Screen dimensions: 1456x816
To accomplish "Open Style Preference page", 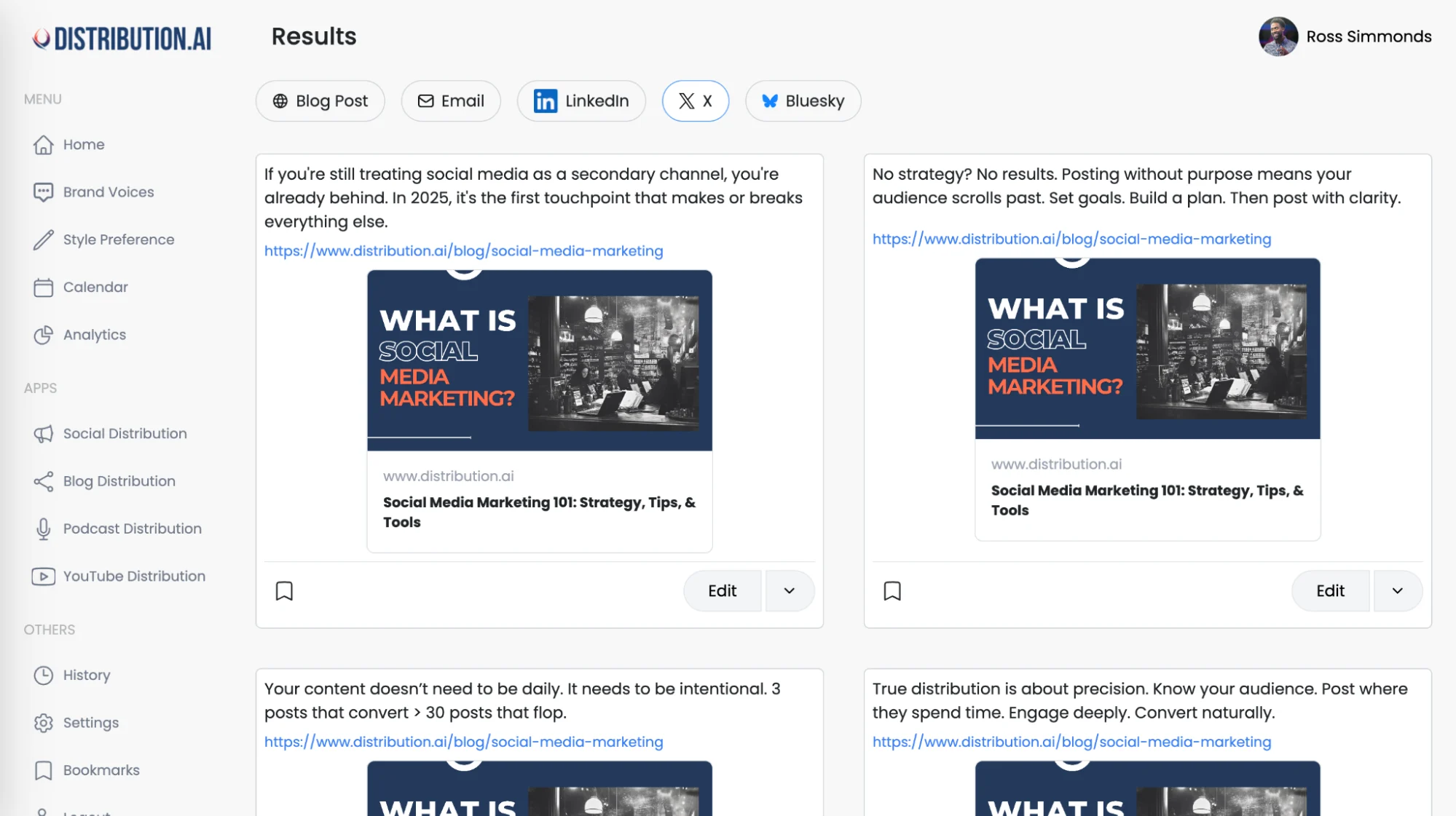I will pyautogui.click(x=119, y=239).
